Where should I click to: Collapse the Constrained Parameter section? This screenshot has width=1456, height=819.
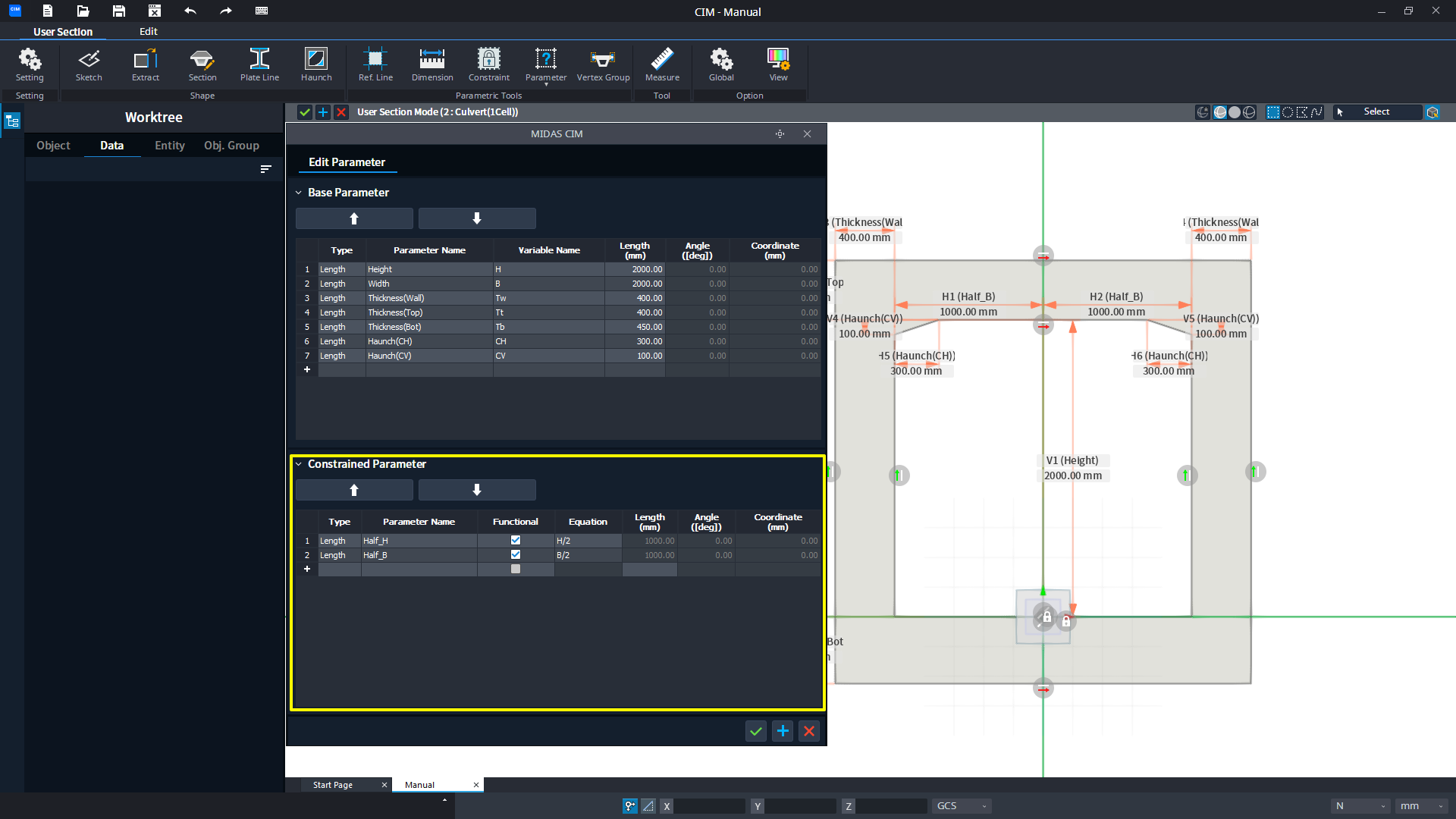pos(299,464)
